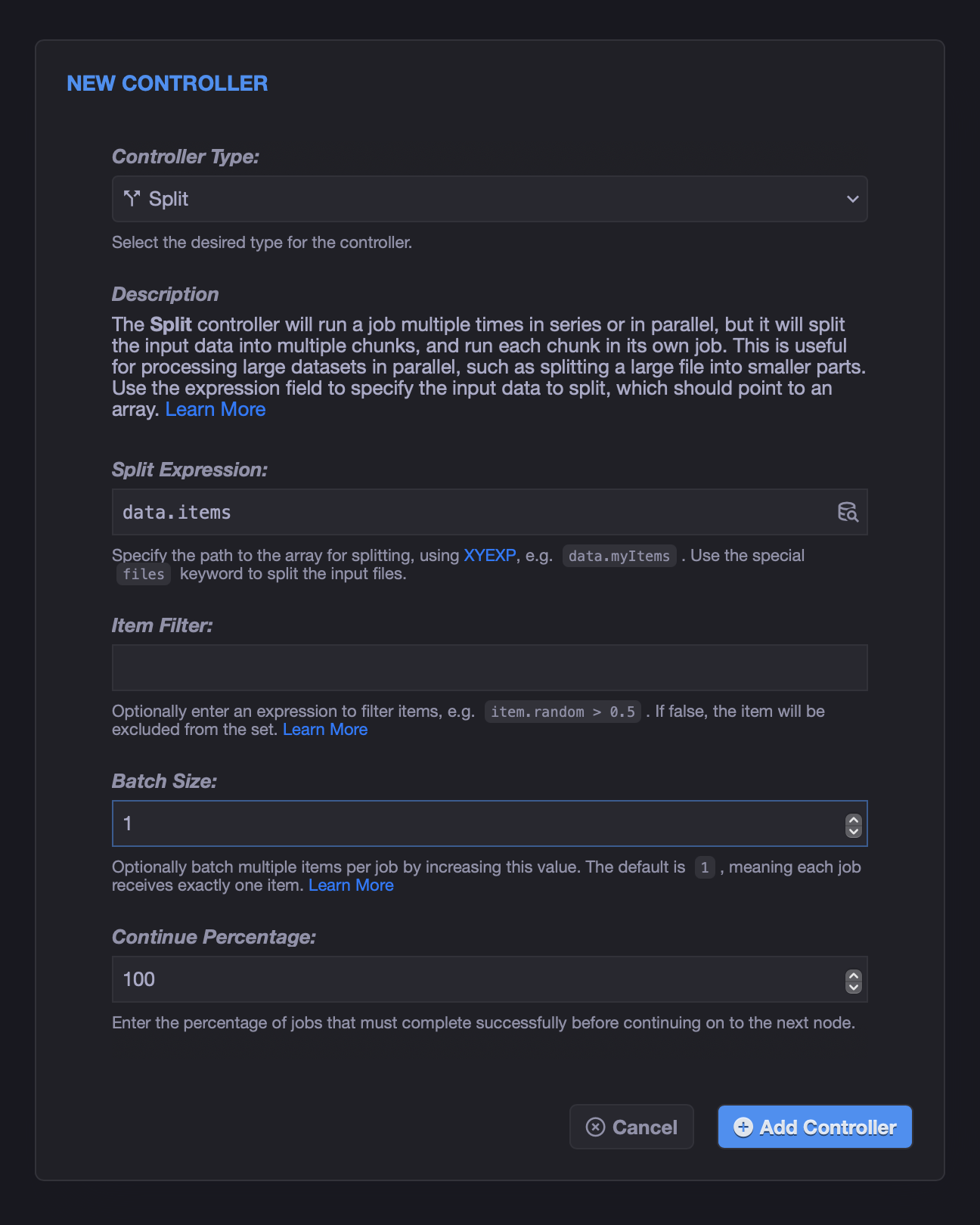Viewport: 980px width, 1225px height.
Task: Focus the Item Filter text field
Action: (x=489, y=668)
